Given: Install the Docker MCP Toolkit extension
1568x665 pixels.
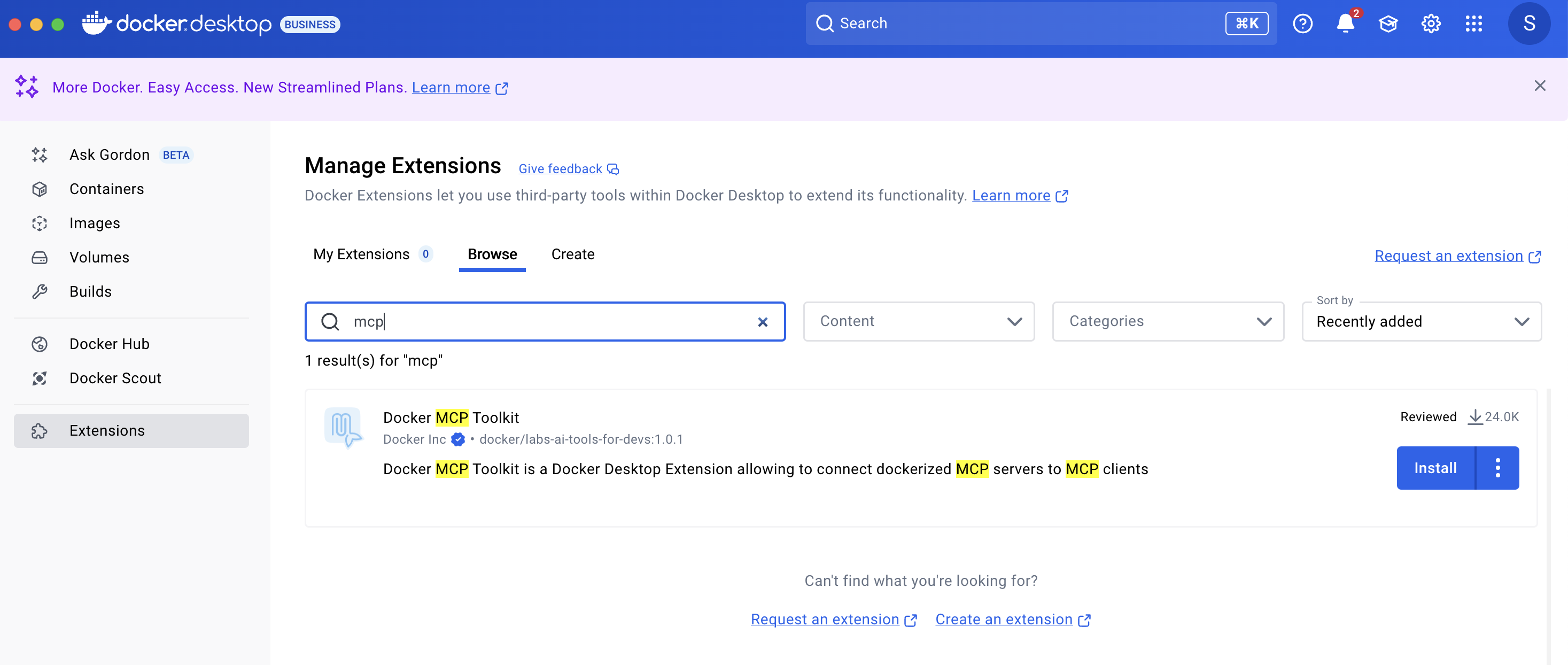Looking at the screenshot, I should pyautogui.click(x=1435, y=468).
